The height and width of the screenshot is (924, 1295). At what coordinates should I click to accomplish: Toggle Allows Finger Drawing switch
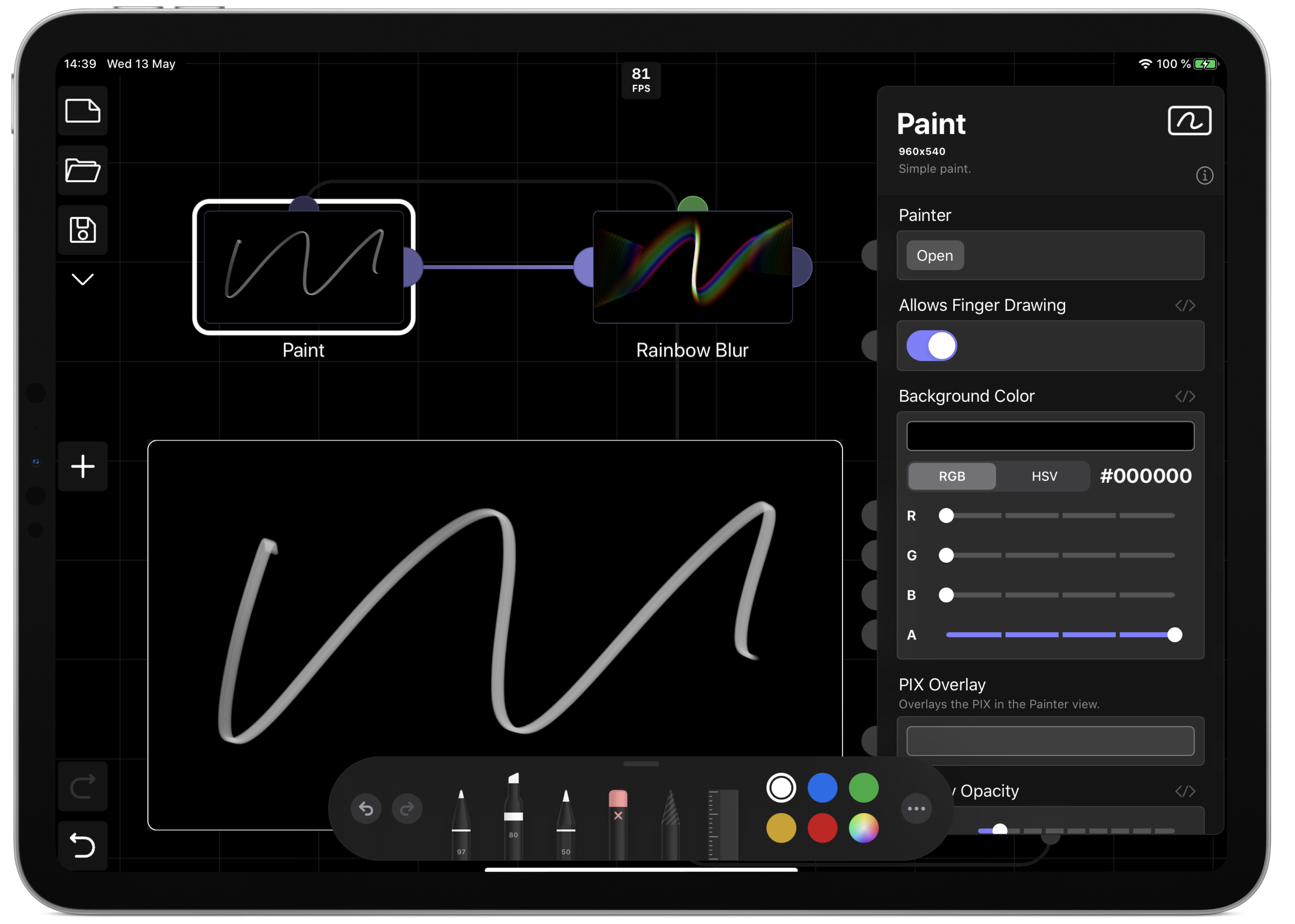click(931, 346)
